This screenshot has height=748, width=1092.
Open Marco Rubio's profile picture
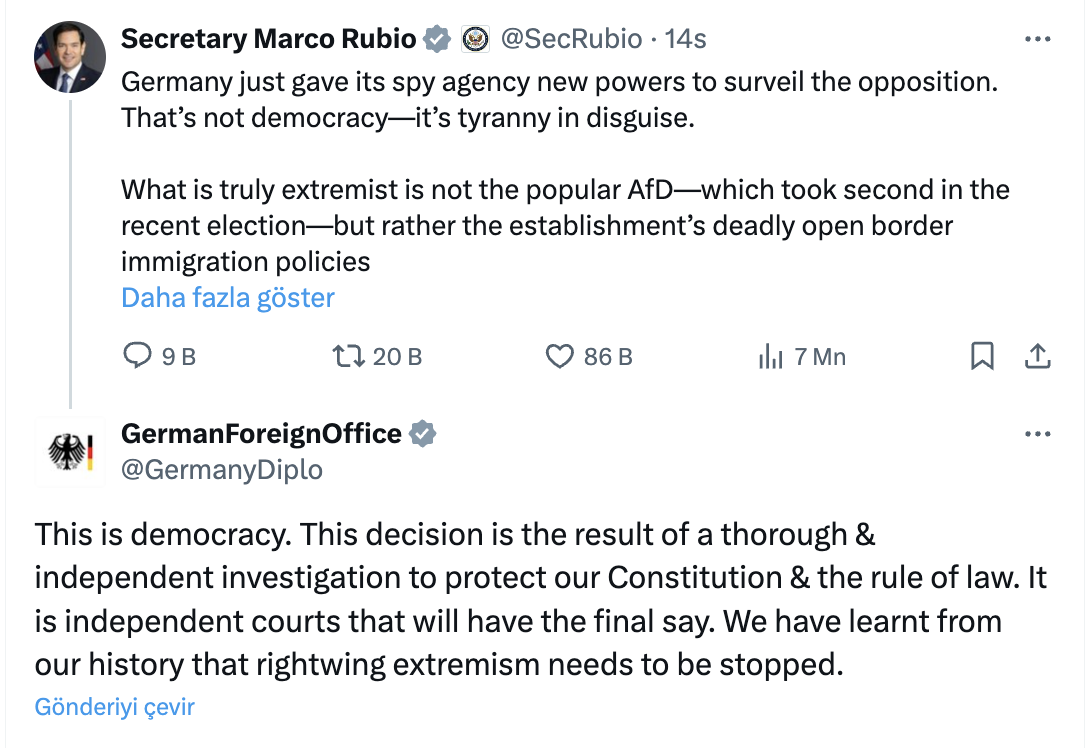click(70, 57)
